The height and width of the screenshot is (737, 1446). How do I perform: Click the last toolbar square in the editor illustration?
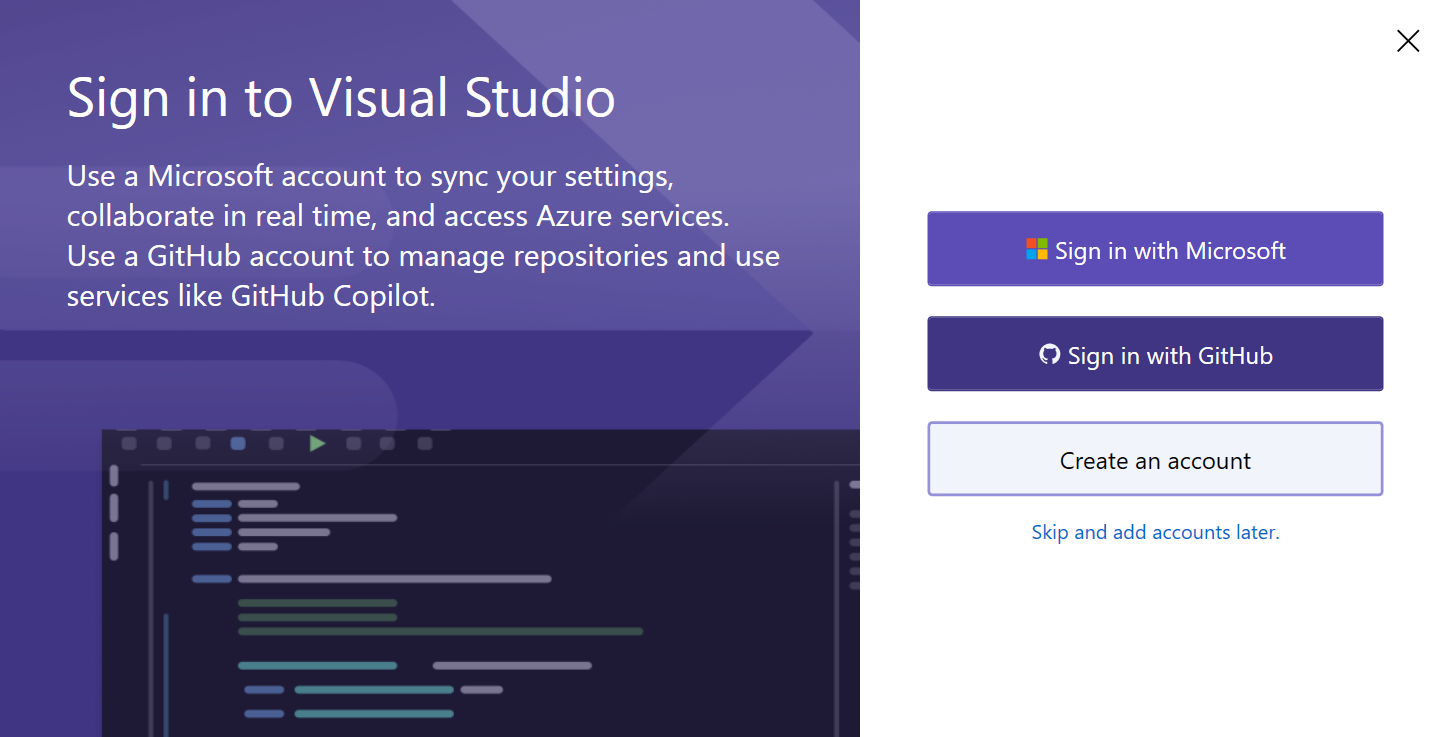(x=424, y=443)
